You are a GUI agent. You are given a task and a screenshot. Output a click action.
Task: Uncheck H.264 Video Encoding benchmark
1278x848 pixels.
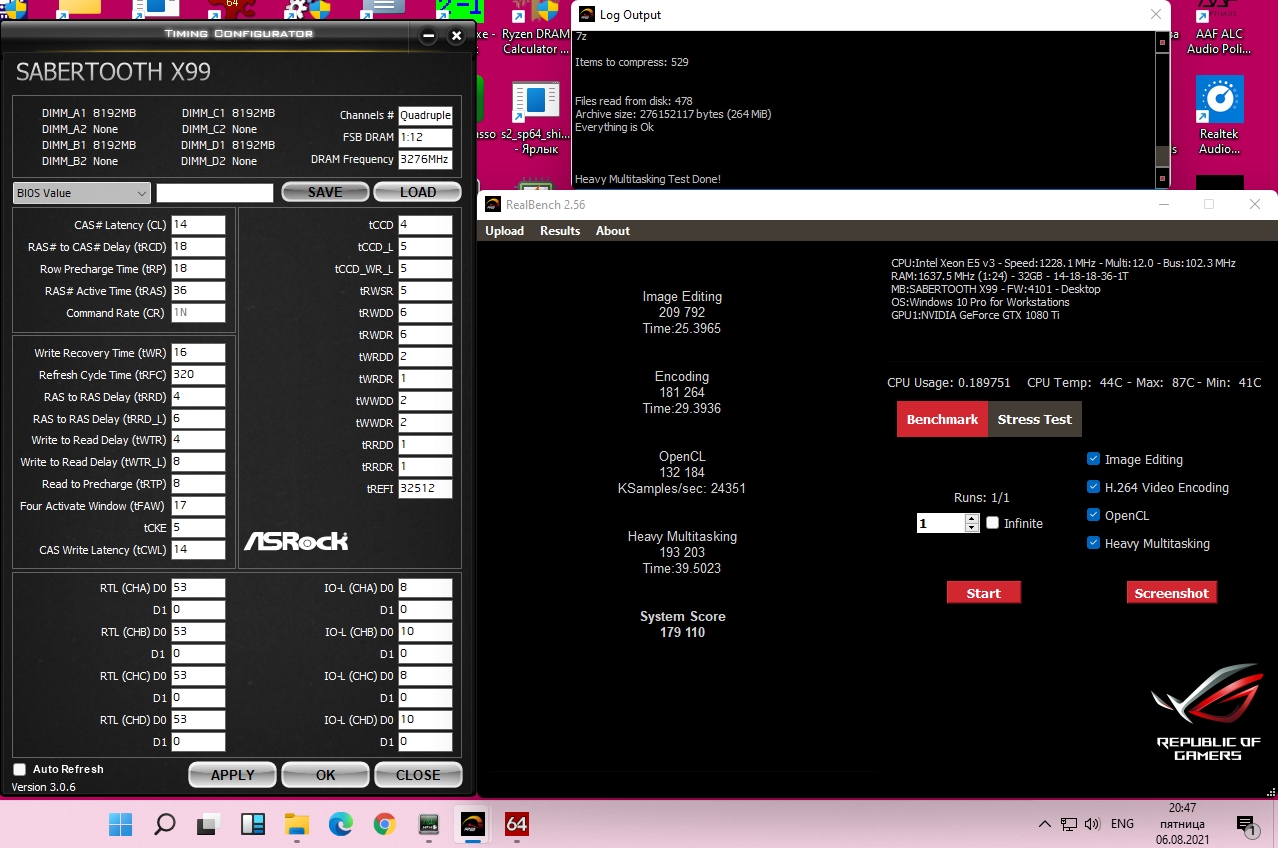pyautogui.click(x=1094, y=487)
